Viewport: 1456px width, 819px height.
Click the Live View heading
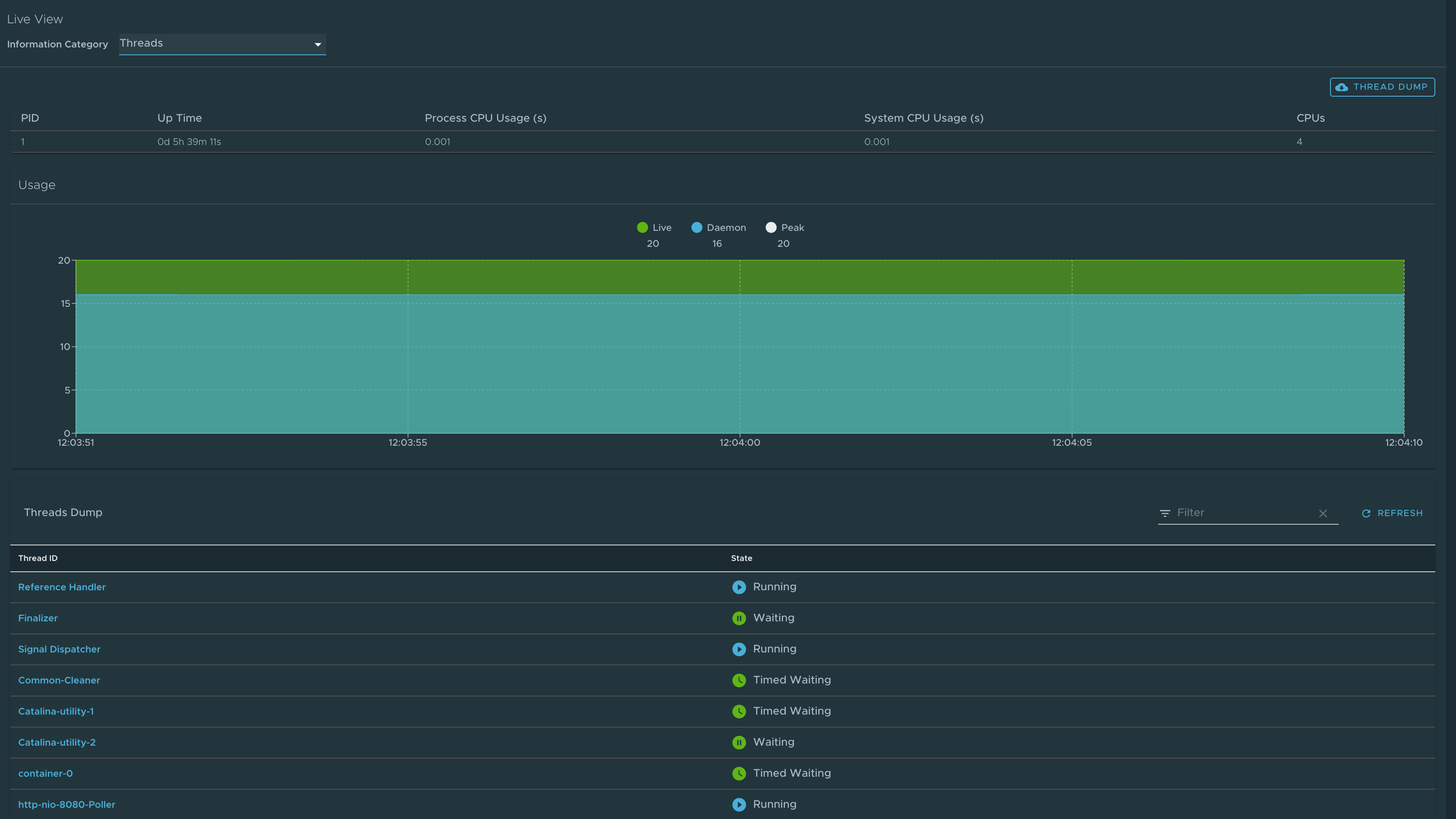click(x=35, y=19)
